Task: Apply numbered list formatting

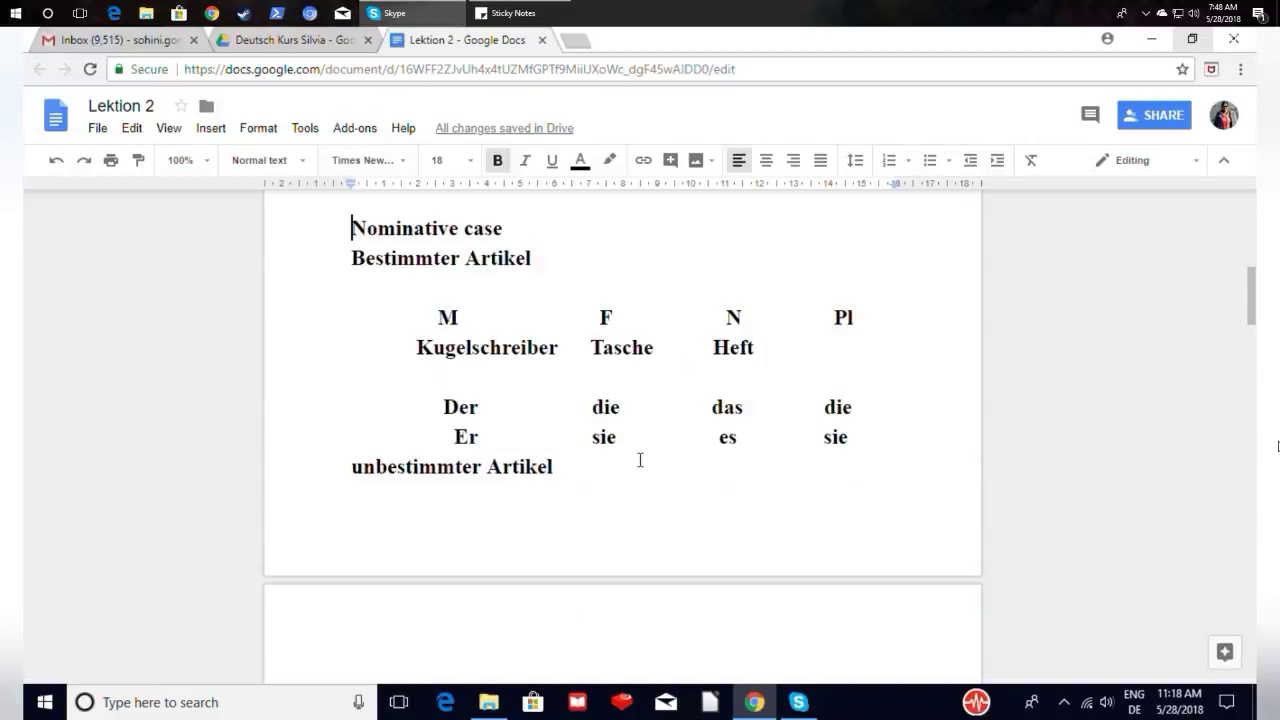Action: pyautogui.click(x=889, y=160)
